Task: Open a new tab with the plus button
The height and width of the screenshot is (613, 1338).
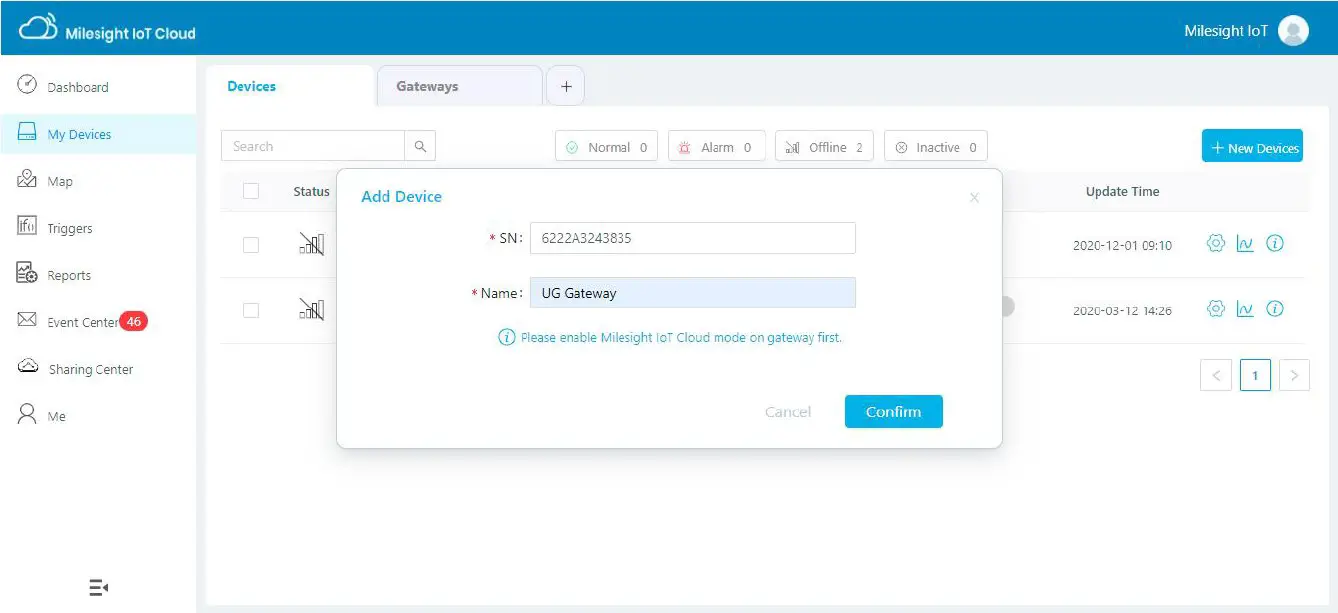Action: click(x=565, y=86)
